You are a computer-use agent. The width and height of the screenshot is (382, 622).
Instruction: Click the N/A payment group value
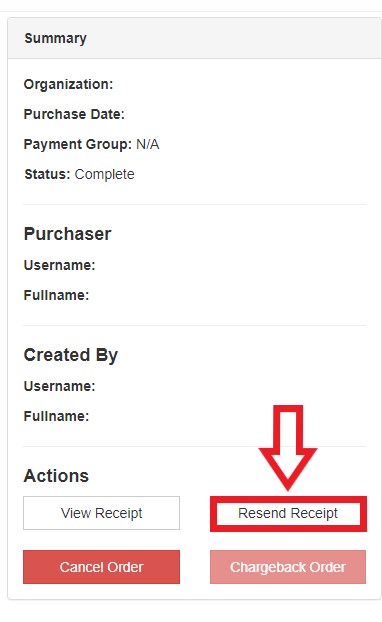(148, 144)
